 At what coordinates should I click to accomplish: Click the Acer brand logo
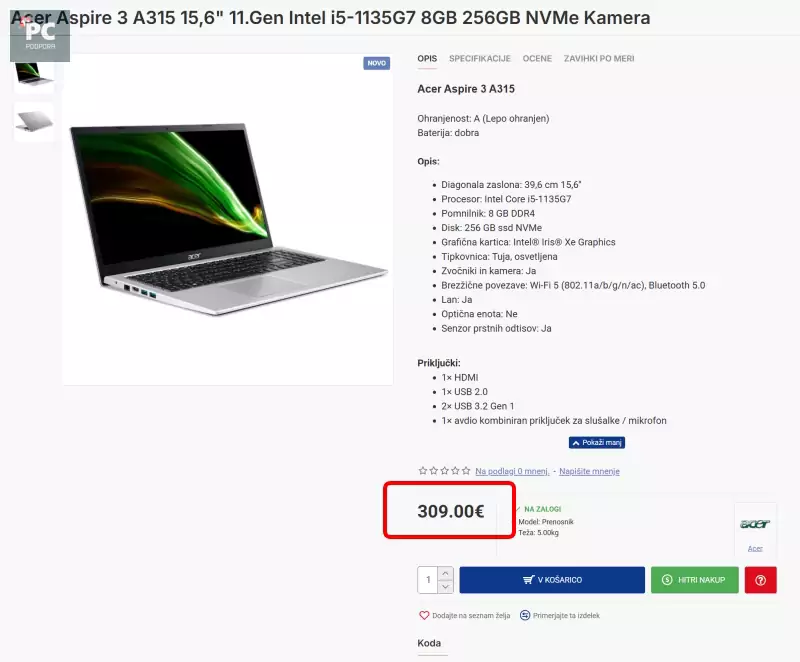point(755,524)
